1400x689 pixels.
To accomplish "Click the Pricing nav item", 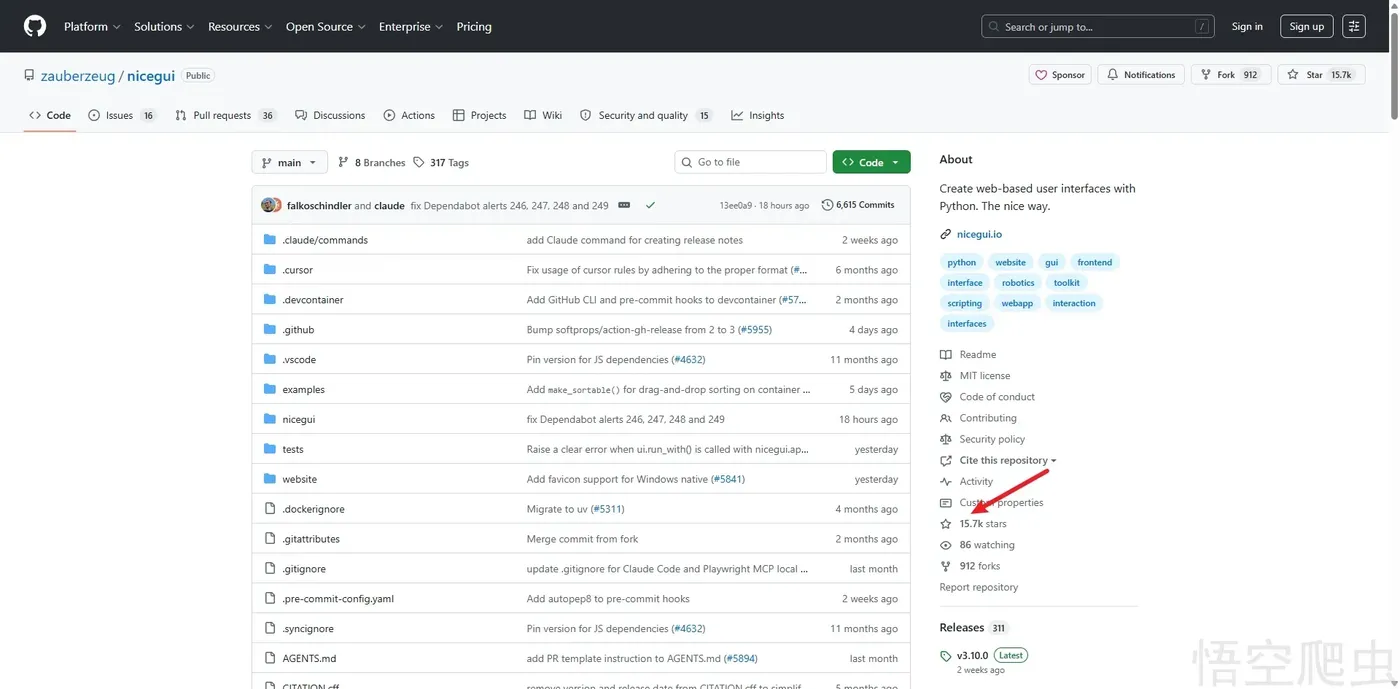I will [x=474, y=27].
